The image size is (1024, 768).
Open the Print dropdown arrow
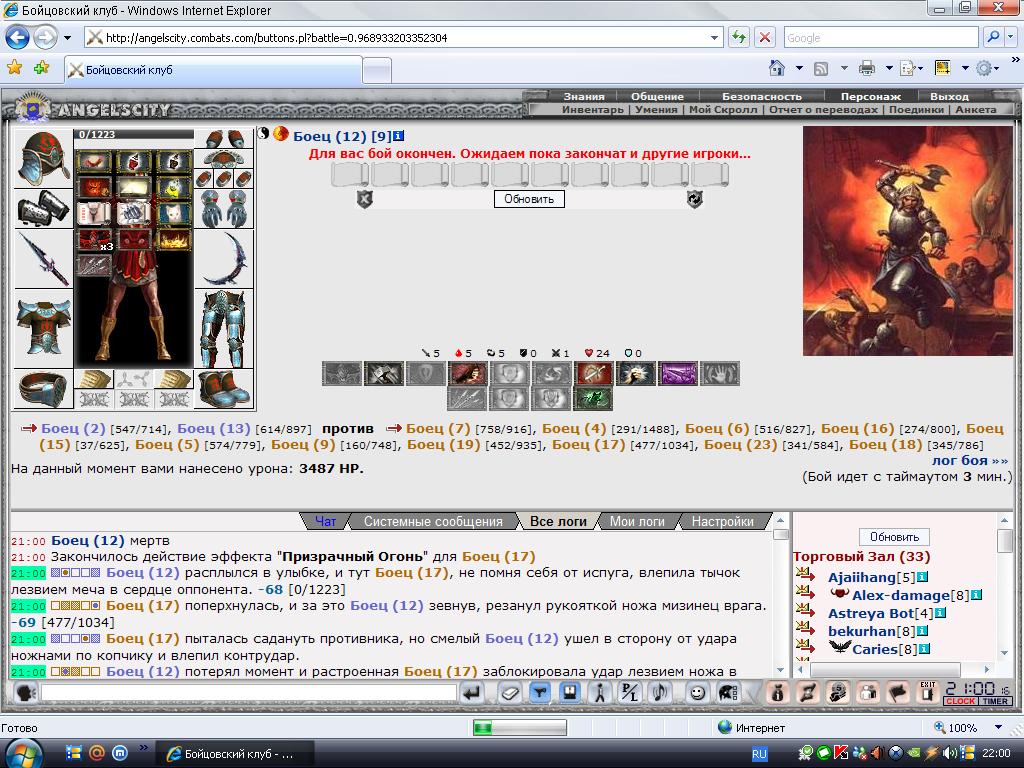[889, 68]
